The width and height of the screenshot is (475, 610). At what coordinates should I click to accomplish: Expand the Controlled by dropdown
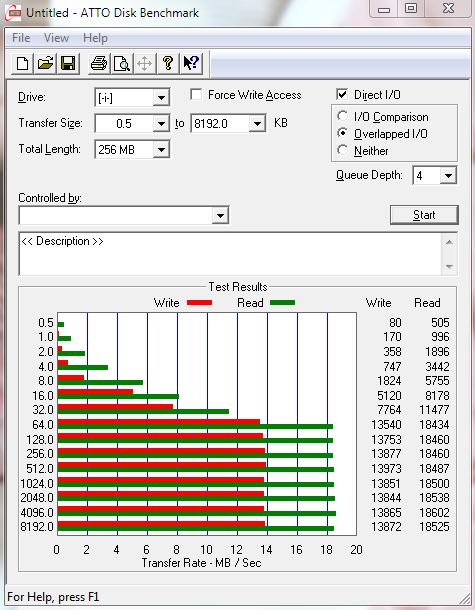click(220, 215)
